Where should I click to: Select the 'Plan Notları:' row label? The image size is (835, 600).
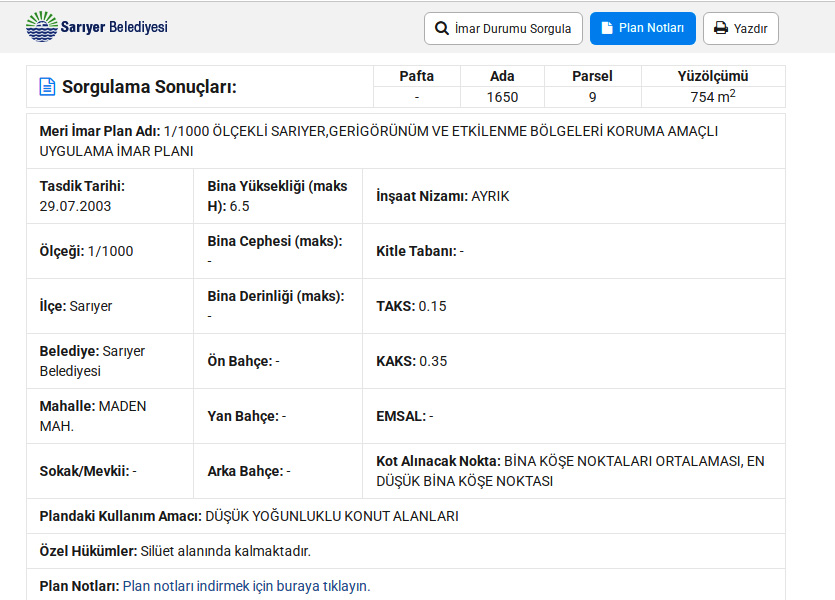tap(79, 586)
